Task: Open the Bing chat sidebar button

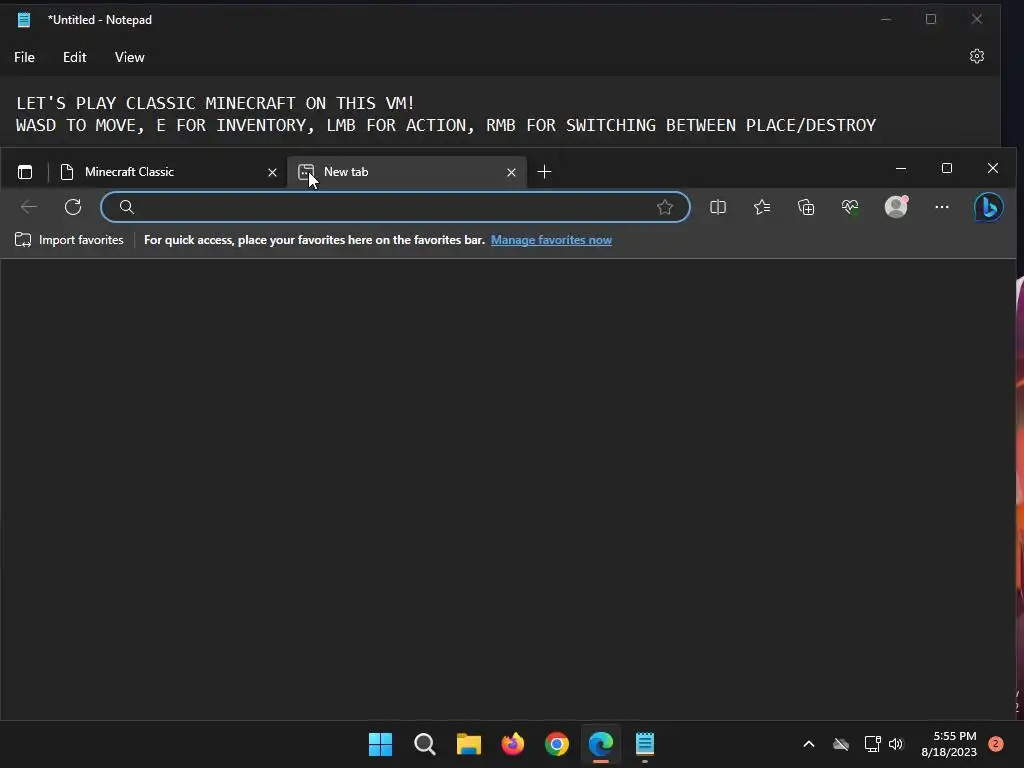Action: tap(988, 207)
